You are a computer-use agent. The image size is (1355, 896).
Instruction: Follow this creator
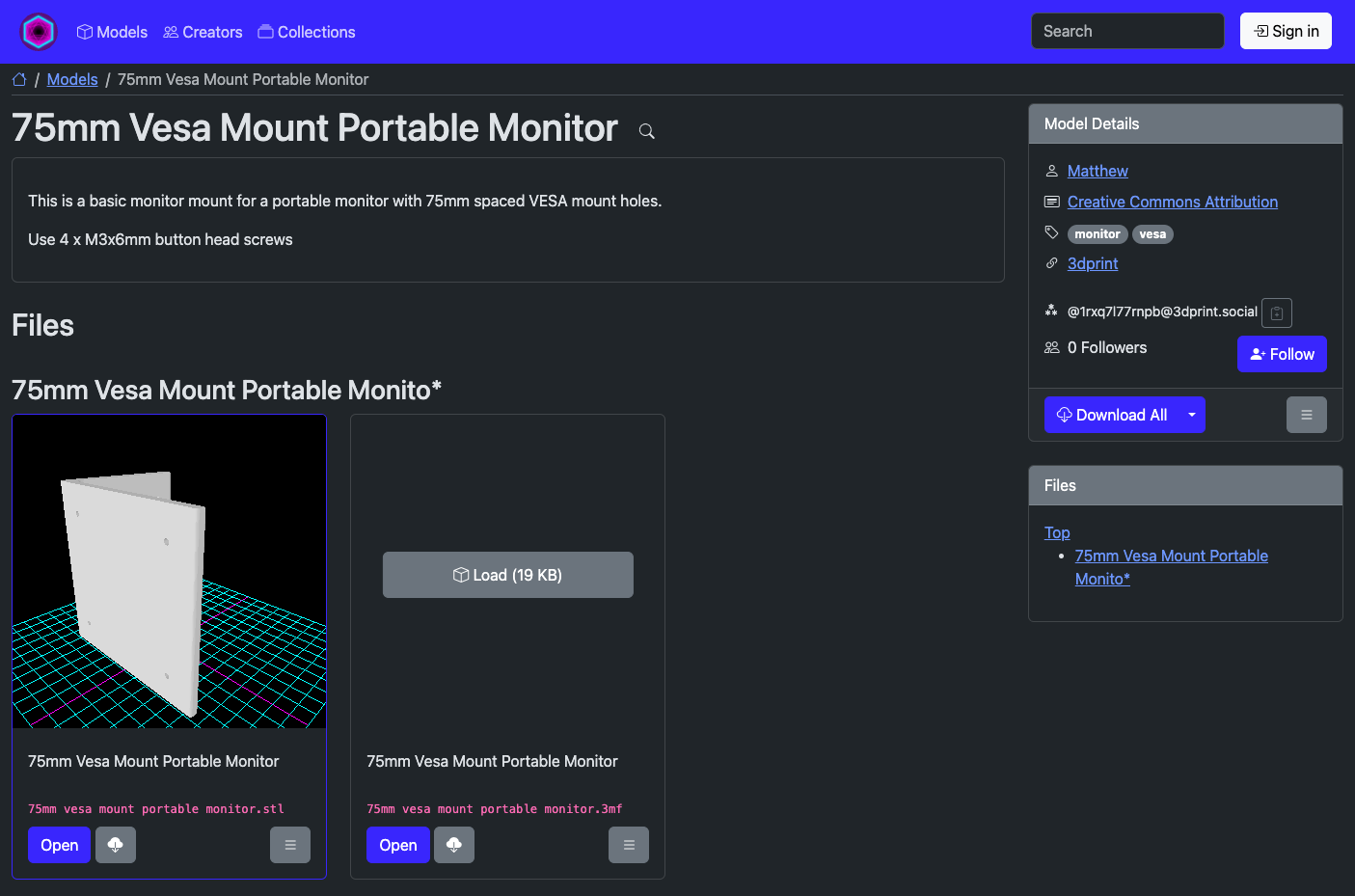(x=1282, y=354)
